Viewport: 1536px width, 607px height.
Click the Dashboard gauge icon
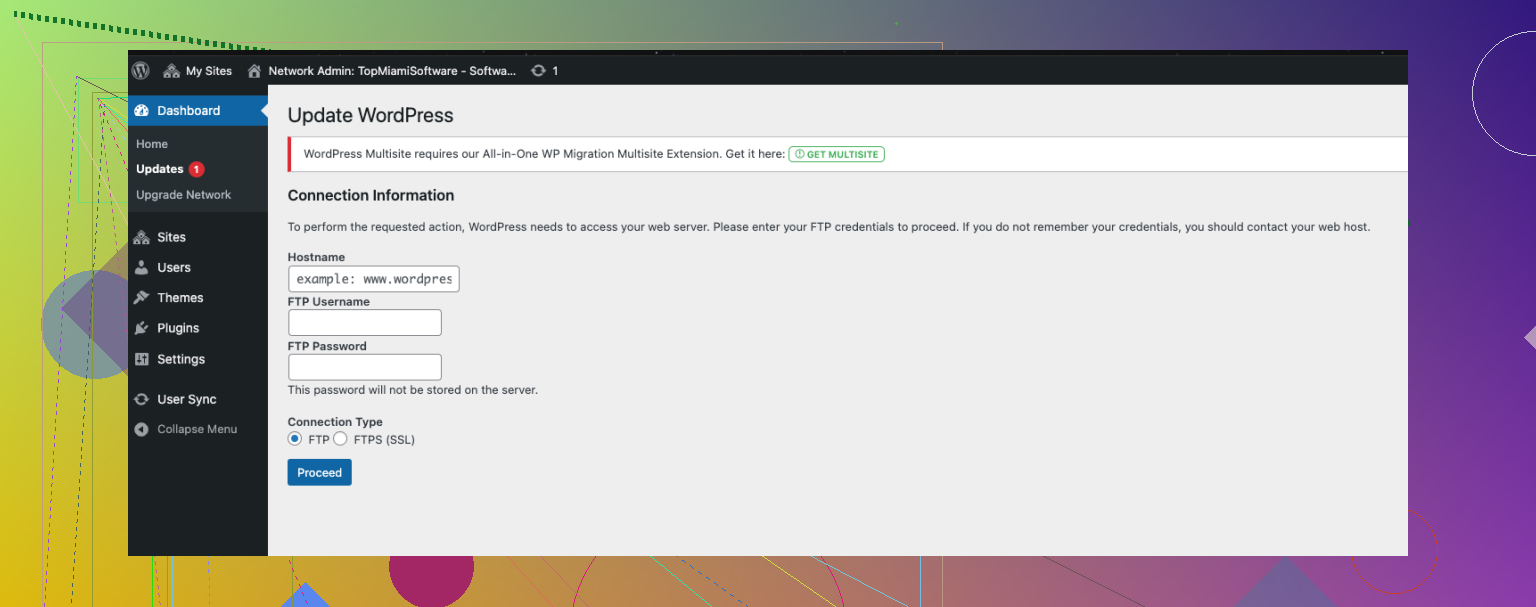141,111
